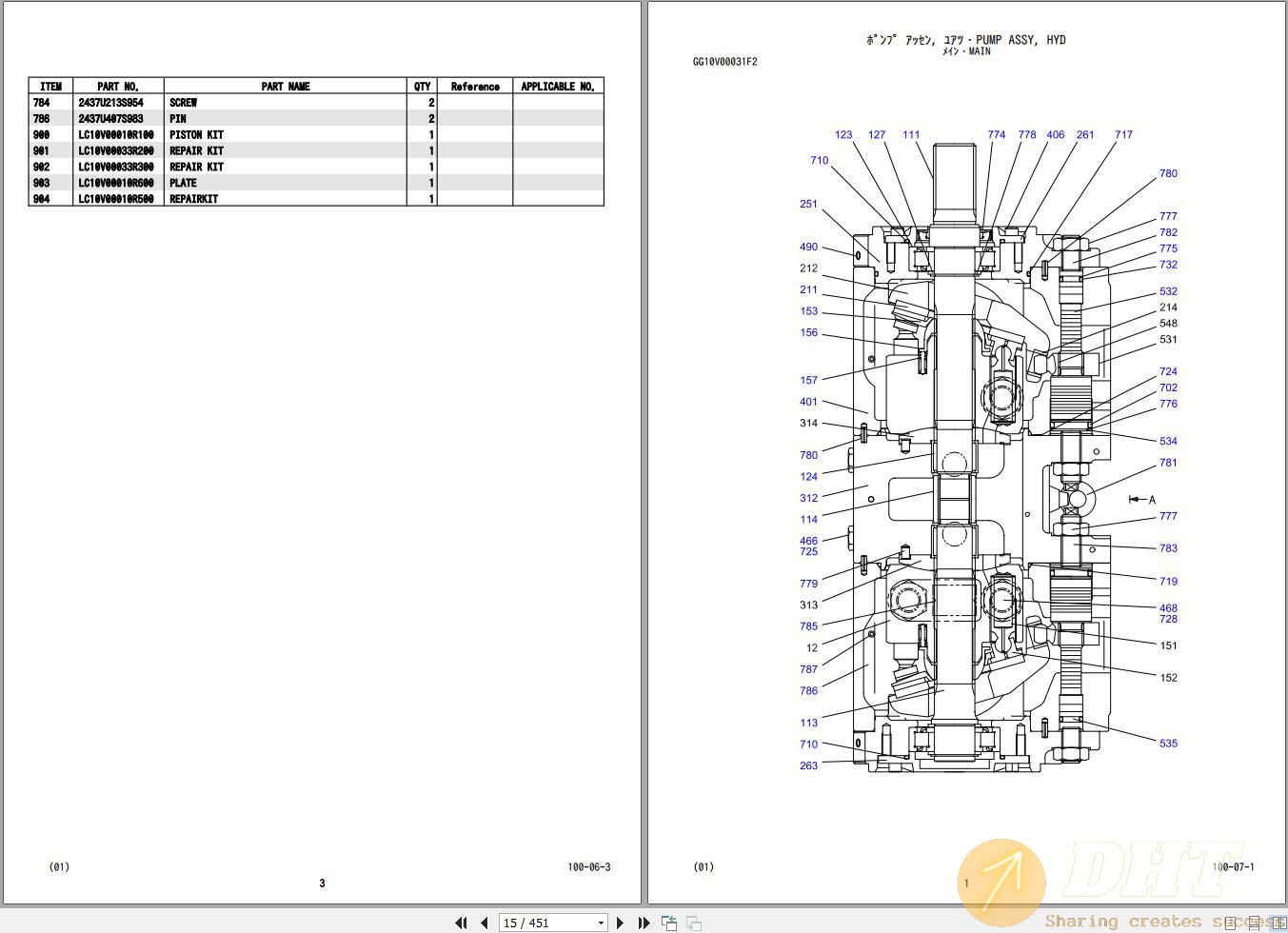This screenshot has width=1288, height=933.
Task: Click diagram callout 406
Action: [x=1056, y=135]
